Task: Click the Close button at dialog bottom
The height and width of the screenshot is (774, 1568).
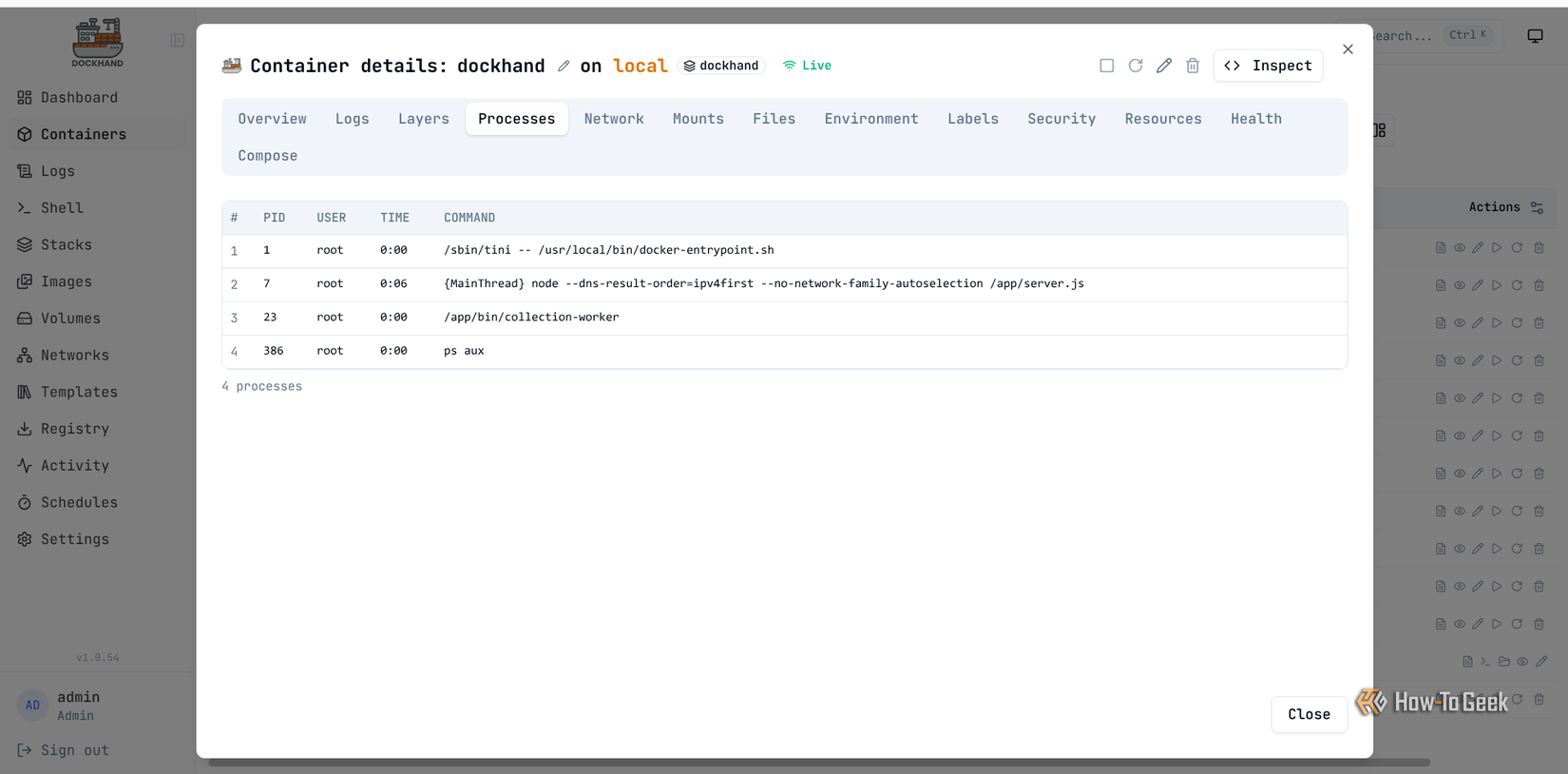Action: pos(1309,714)
